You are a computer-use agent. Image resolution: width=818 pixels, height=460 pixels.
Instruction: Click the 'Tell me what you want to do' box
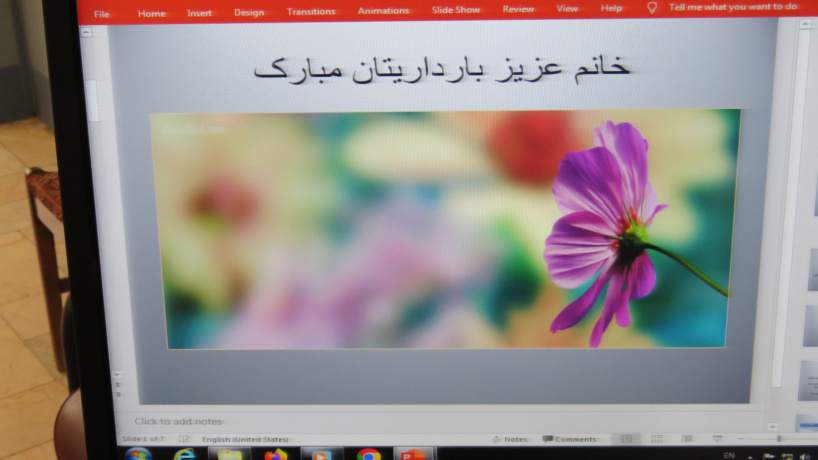pos(733,7)
